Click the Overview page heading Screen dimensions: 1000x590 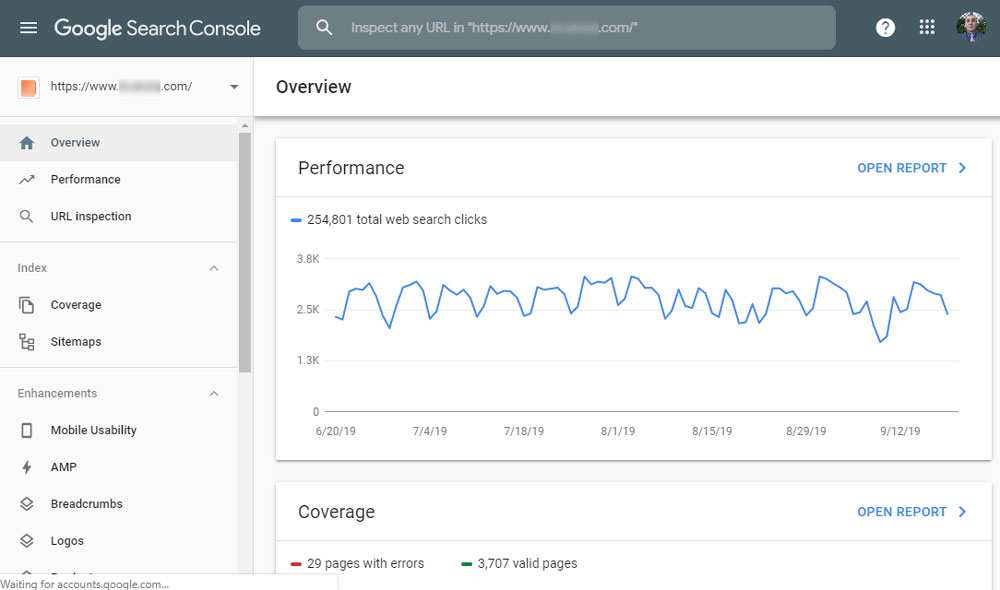[x=313, y=87]
